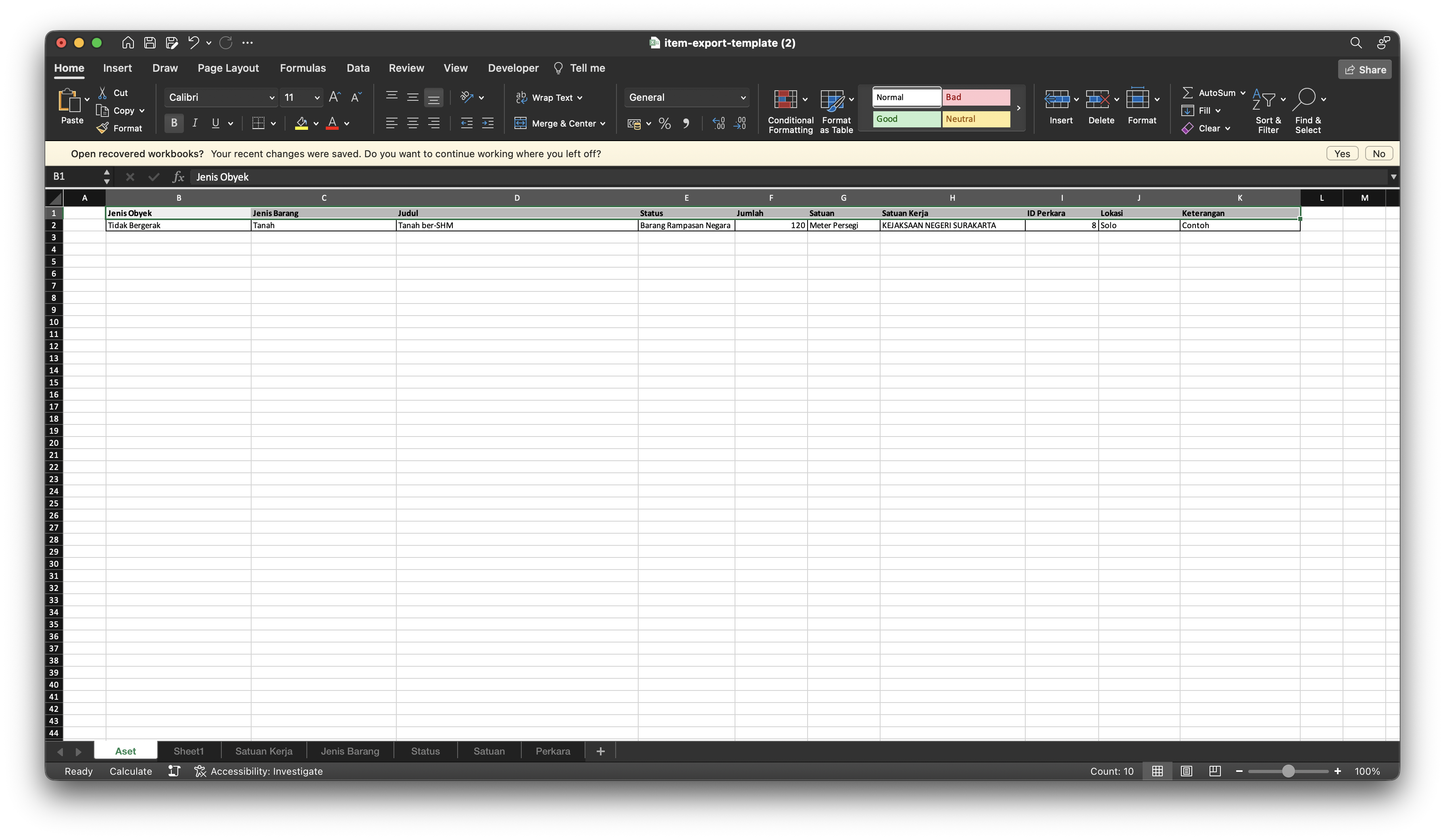Image resolution: width=1445 pixels, height=840 pixels.
Task: Toggle Bold formatting button
Action: [174, 123]
